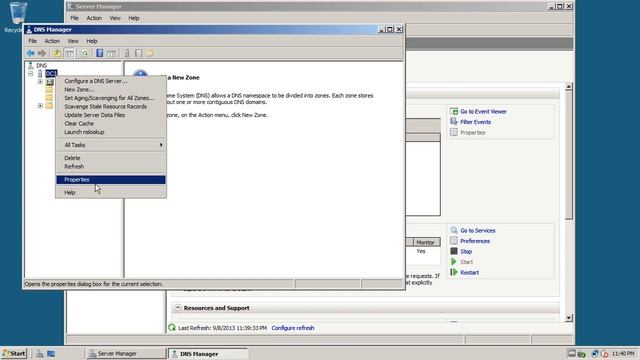
Task: Open the DNS Manager Action menu
Action: [52, 41]
